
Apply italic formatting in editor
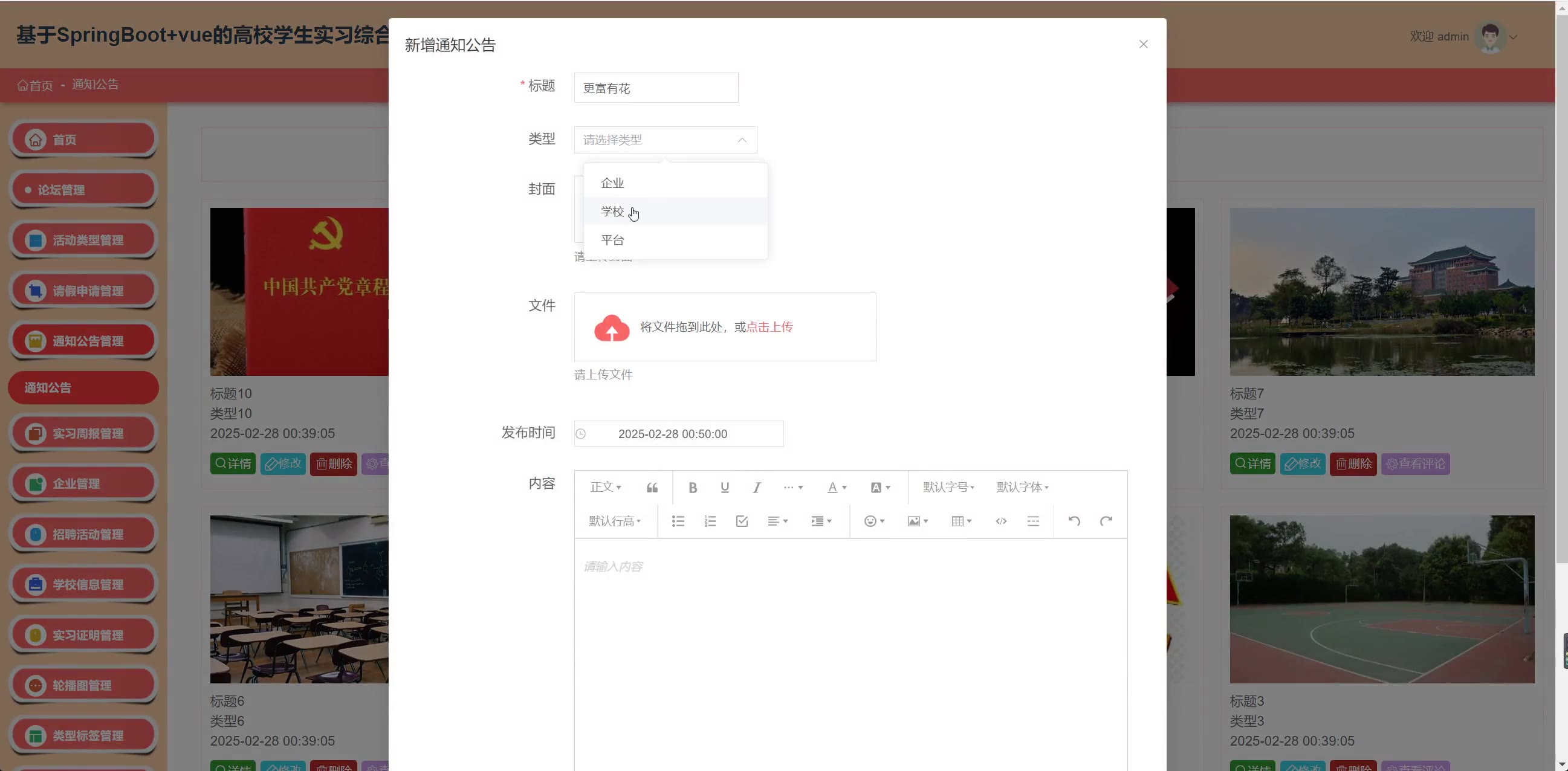click(x=757, y=488)
